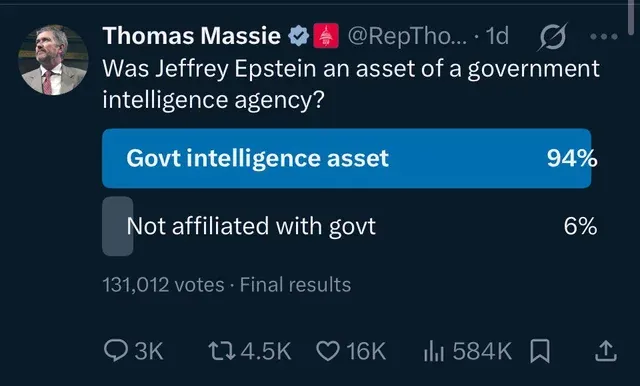Screen dimensions: 640x386
Task: Click the red Capitol affiliation badge
Action: coord(326,36)
